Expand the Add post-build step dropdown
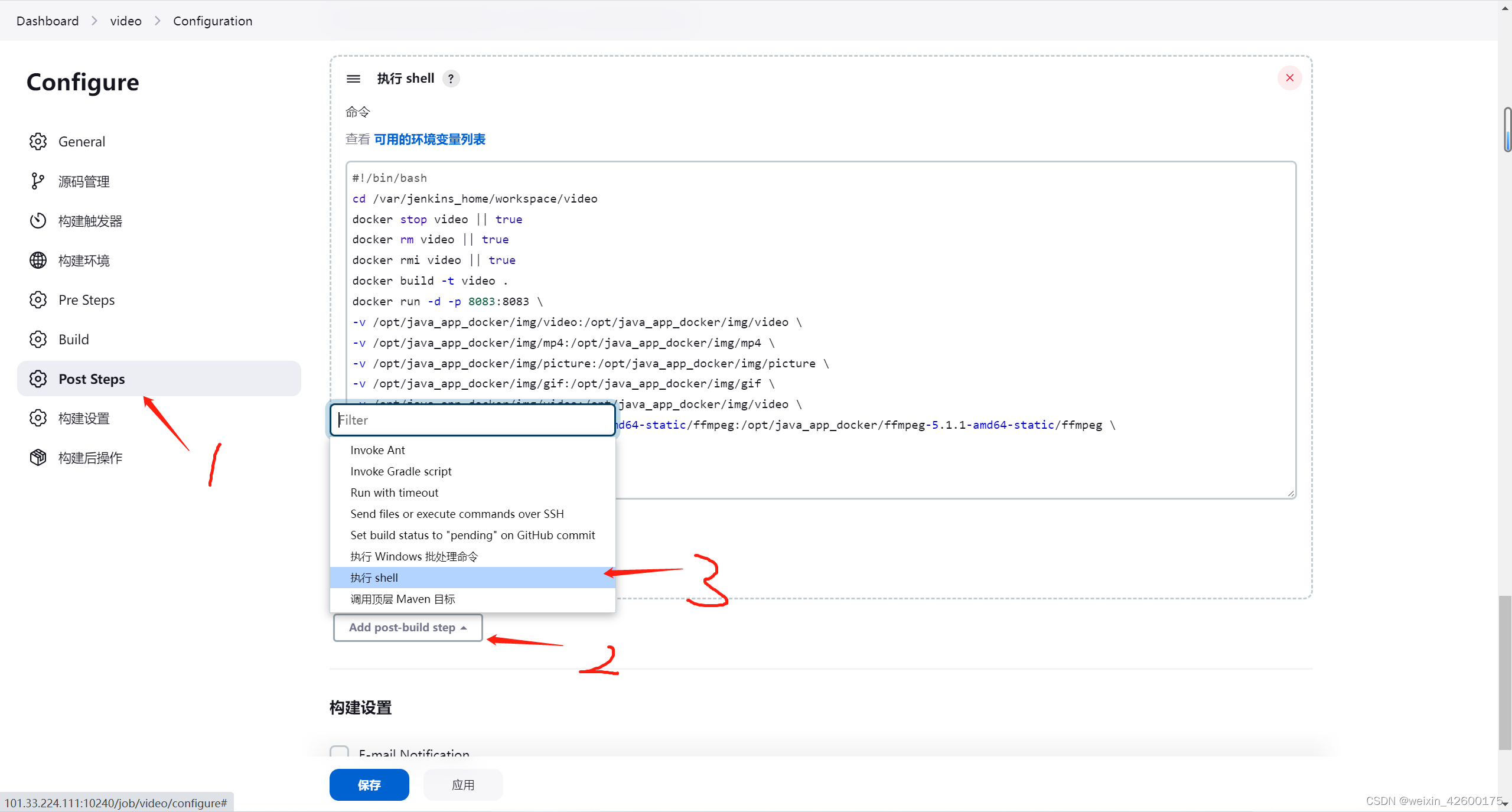This screenshot has width=1512, height=812. click(x=408, y=627)
